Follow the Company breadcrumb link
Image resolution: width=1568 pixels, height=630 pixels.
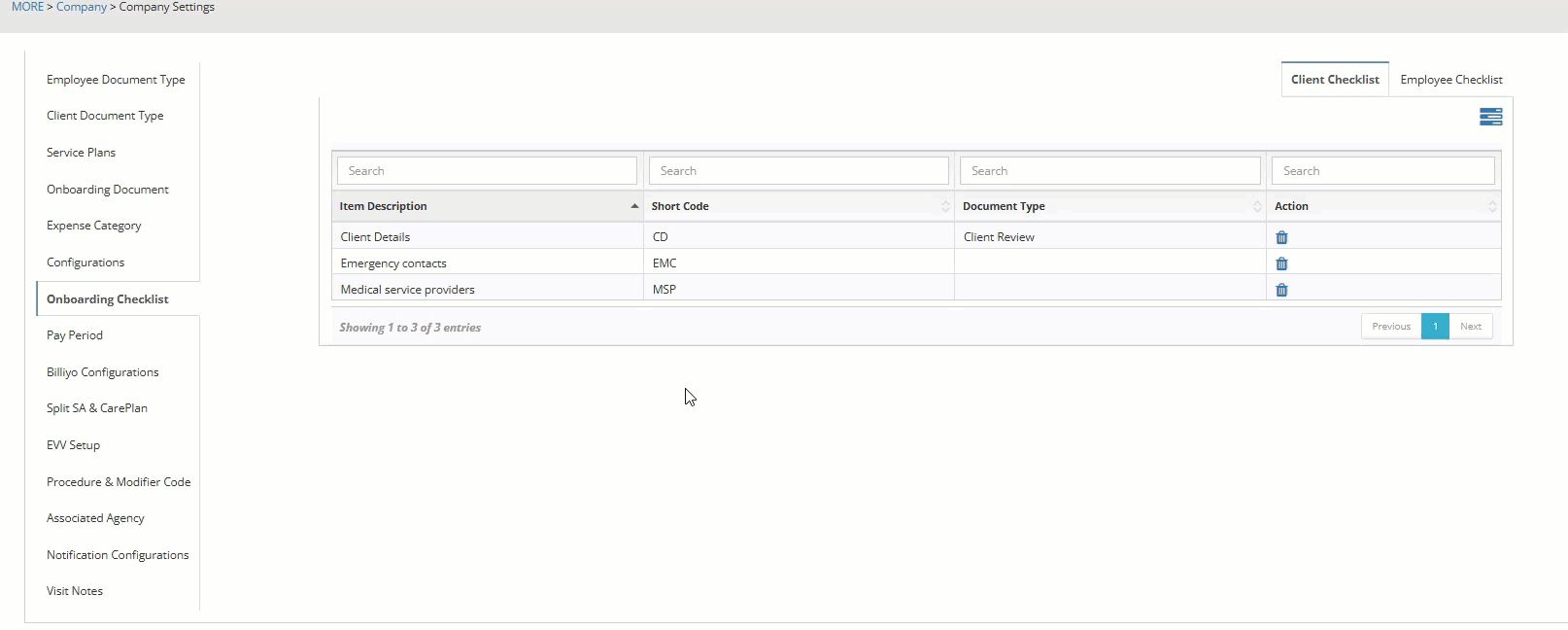[x=82, y=7]
